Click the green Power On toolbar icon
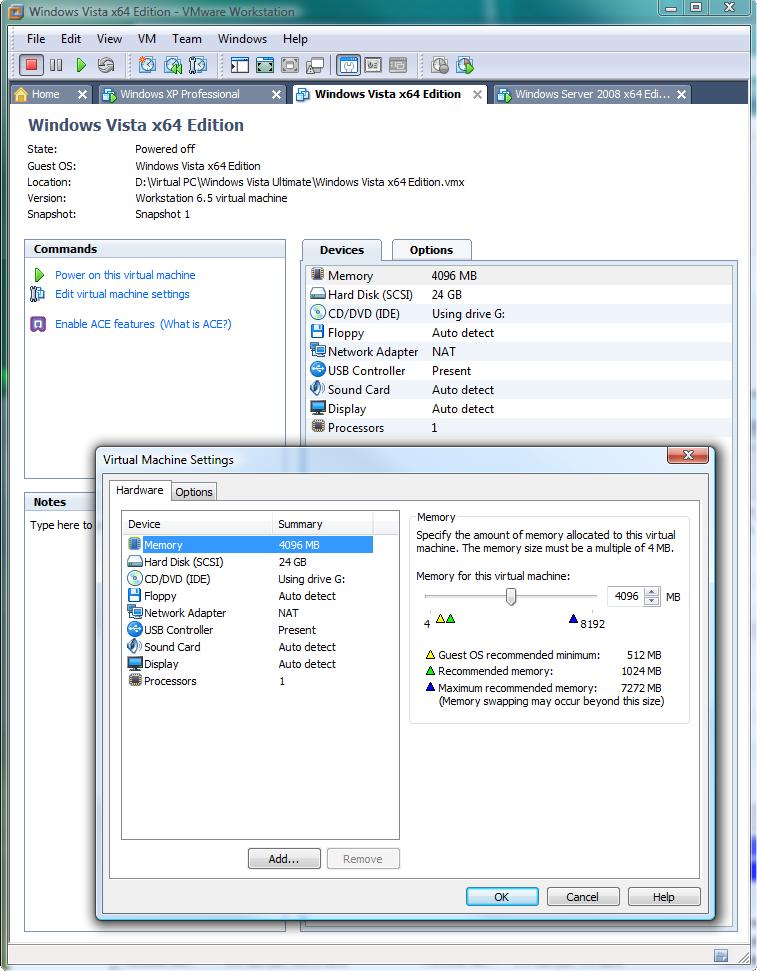The height and width of the screenshot is (971, 757). [81, 65]
